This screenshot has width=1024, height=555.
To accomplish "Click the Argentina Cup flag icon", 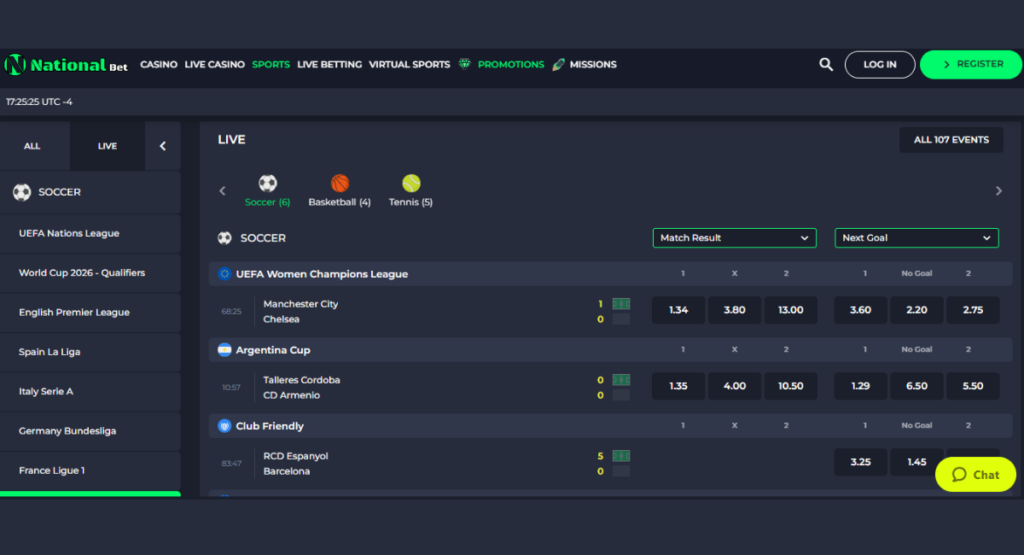I will point(225,350).
